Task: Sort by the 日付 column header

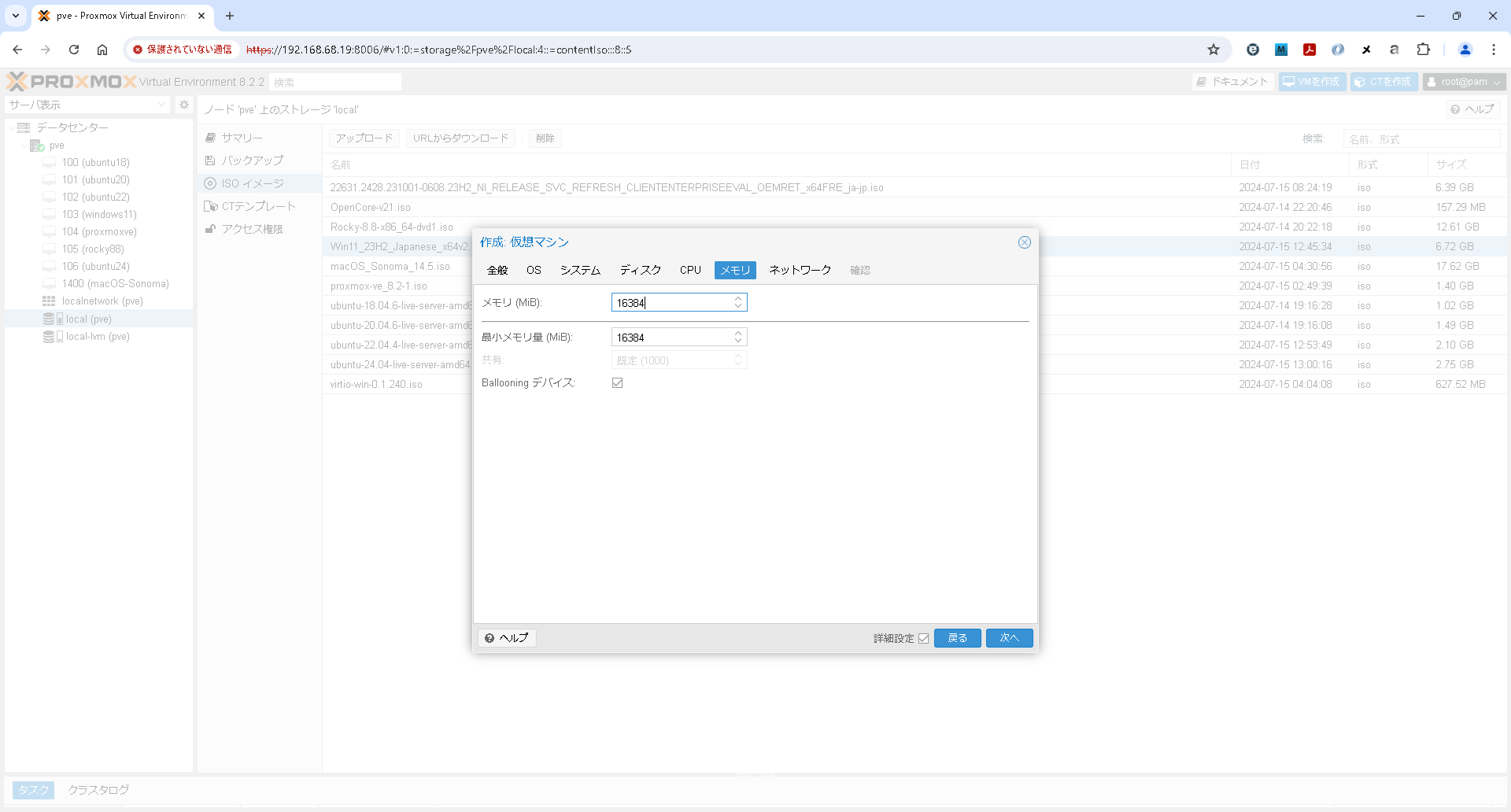Action: pyautogui.click(x=1289, y=165)
